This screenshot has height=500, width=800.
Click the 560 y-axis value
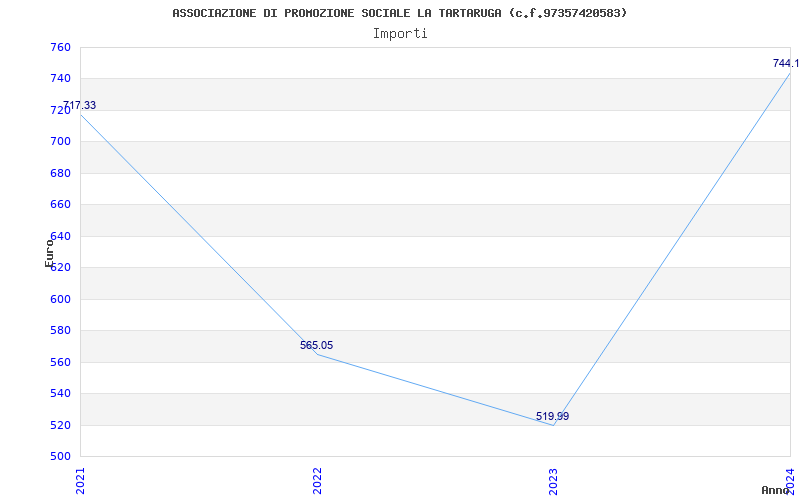tap(60, 362)
